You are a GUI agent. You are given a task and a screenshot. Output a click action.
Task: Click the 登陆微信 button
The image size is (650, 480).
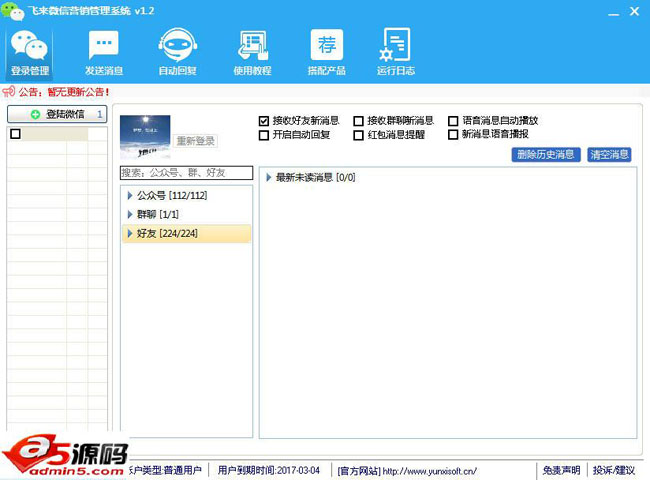[57, 114]
